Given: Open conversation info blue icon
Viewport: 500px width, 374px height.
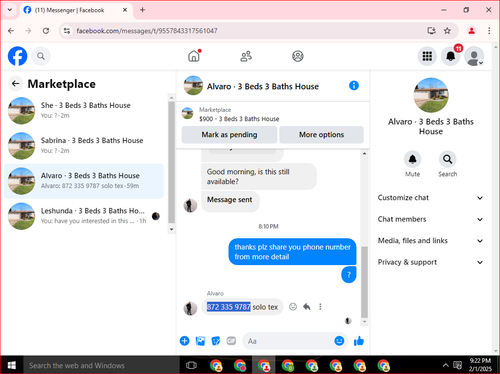Looking at the screenshot, I should 354,86.
